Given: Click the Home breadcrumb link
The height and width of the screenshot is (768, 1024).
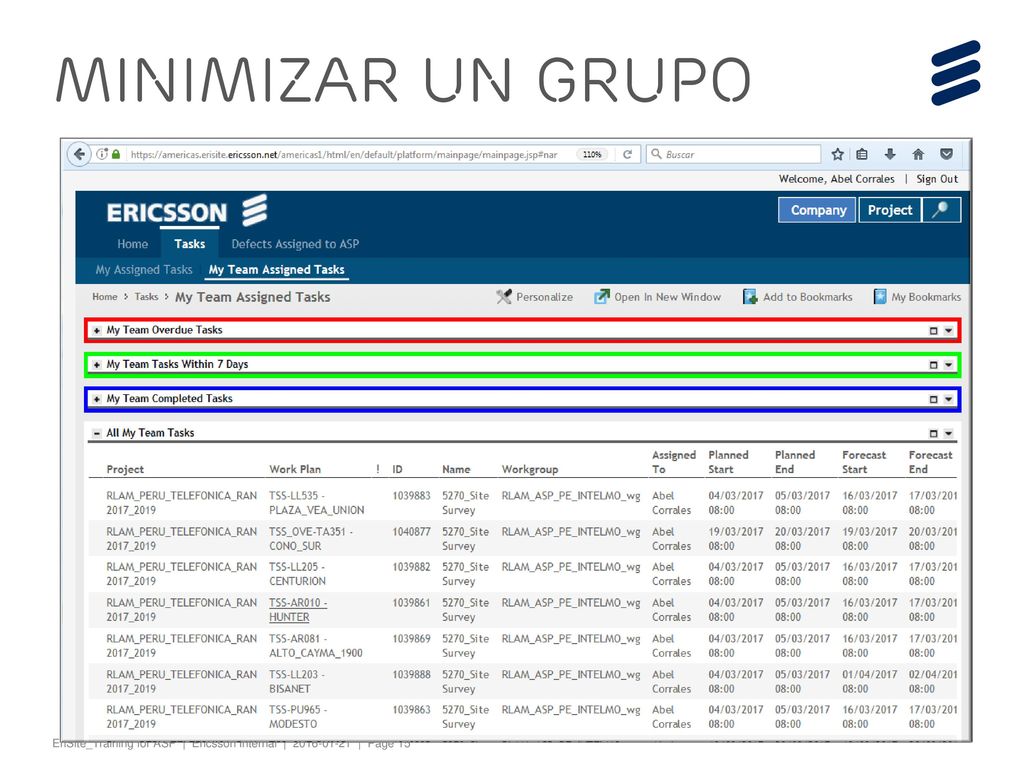Looking at the screenshot, I should click(x=104, y=296).
